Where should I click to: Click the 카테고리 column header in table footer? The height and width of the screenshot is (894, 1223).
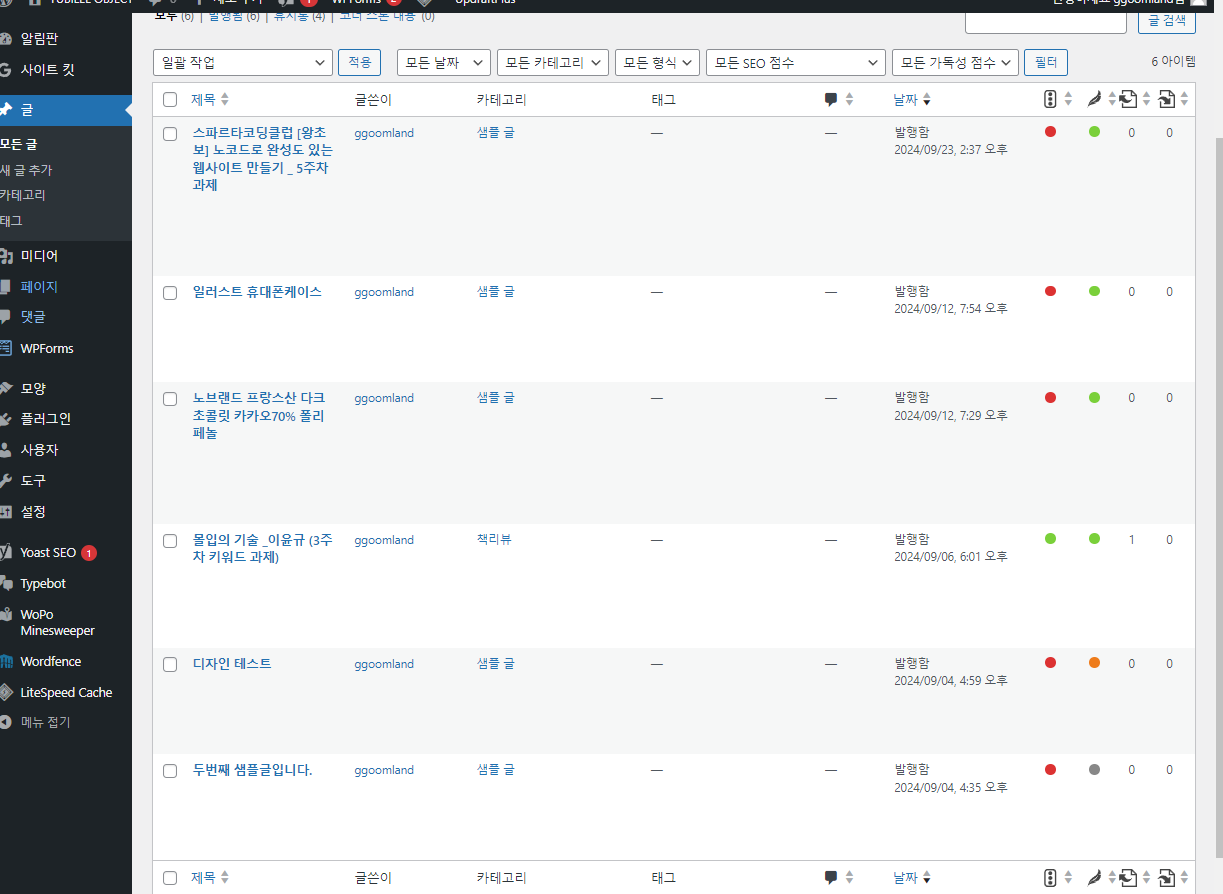point(502,877)
